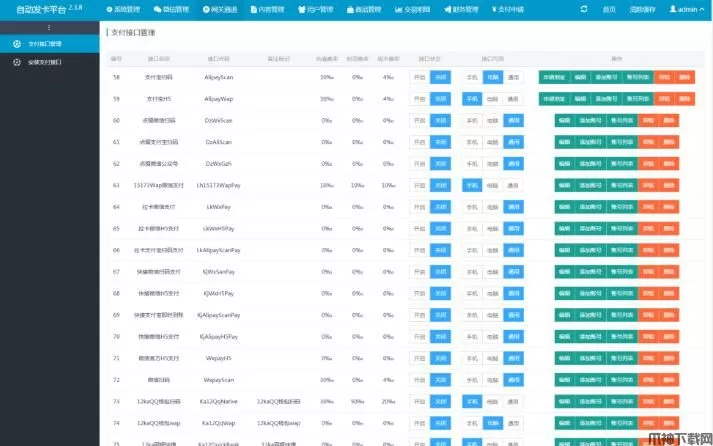
Task: Open 网关通道 via its globe icon
Action: pyautogui.click(x=205, y=8)
